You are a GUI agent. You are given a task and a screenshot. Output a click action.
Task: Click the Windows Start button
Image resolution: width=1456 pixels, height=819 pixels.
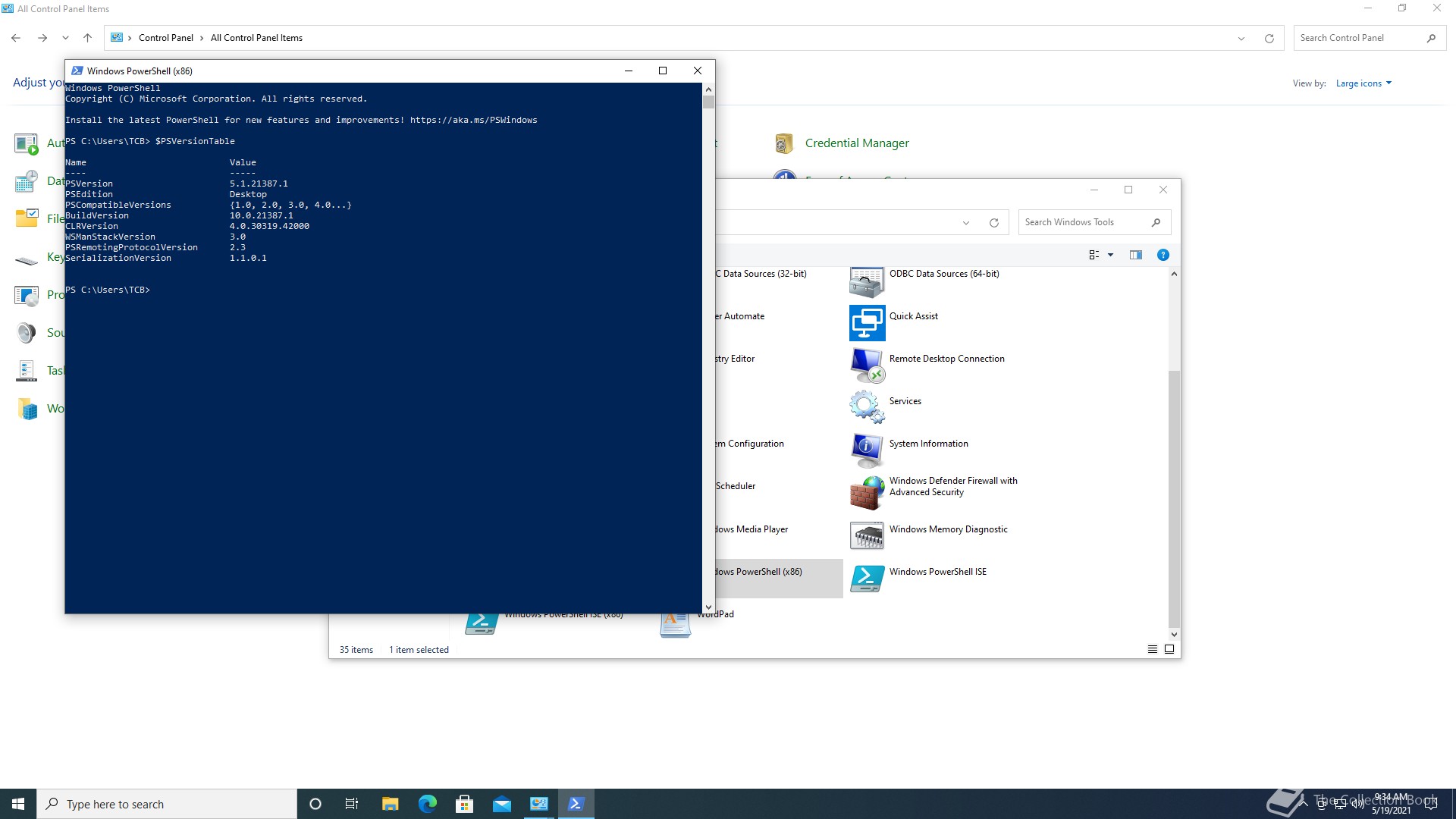click(18, 804)
